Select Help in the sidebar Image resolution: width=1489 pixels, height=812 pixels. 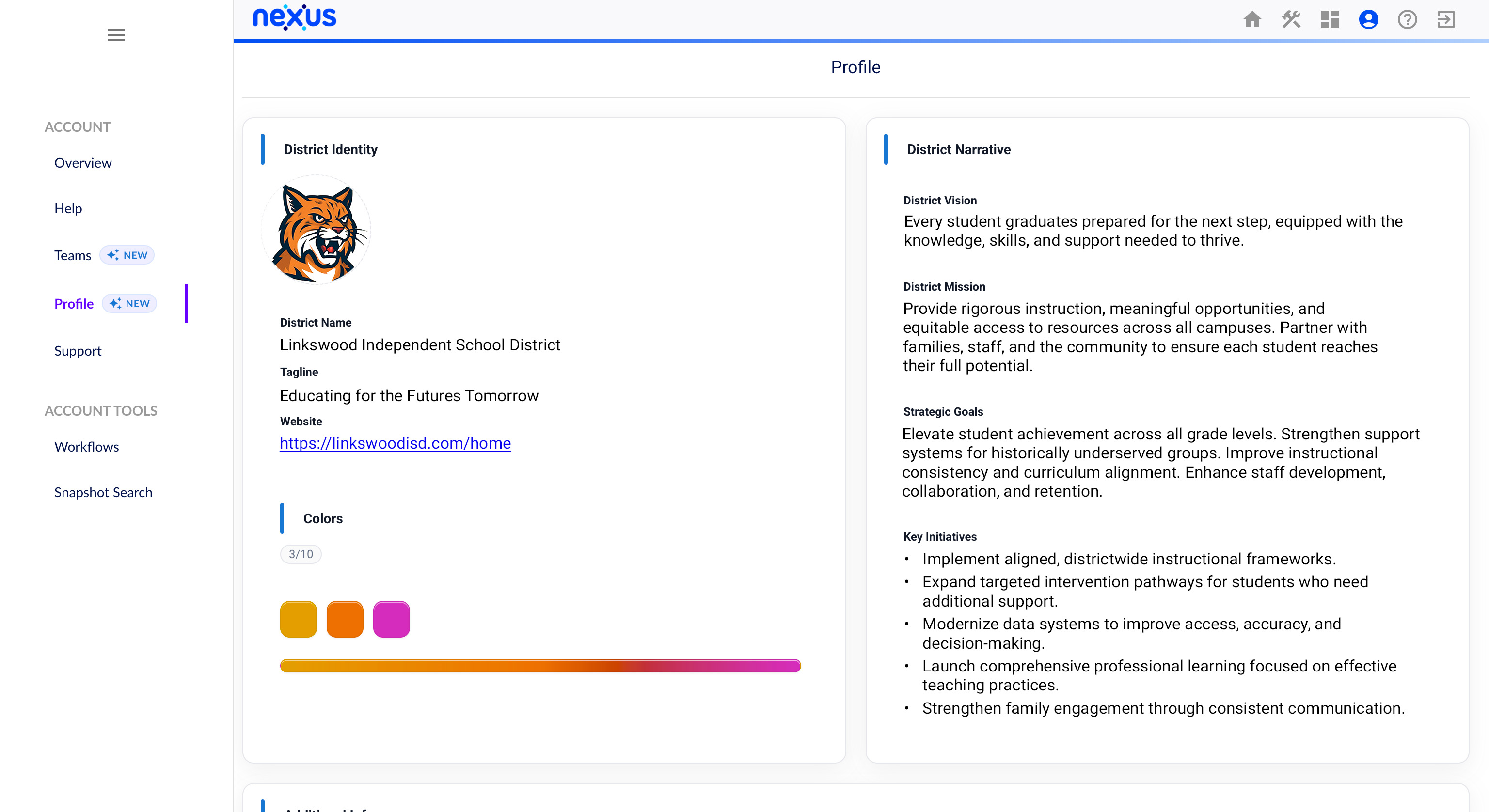coord(68,208)
